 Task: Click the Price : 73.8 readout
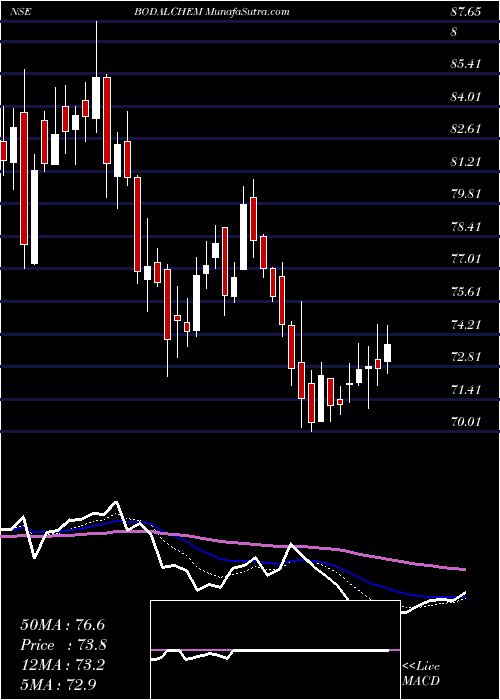[63, 645]
